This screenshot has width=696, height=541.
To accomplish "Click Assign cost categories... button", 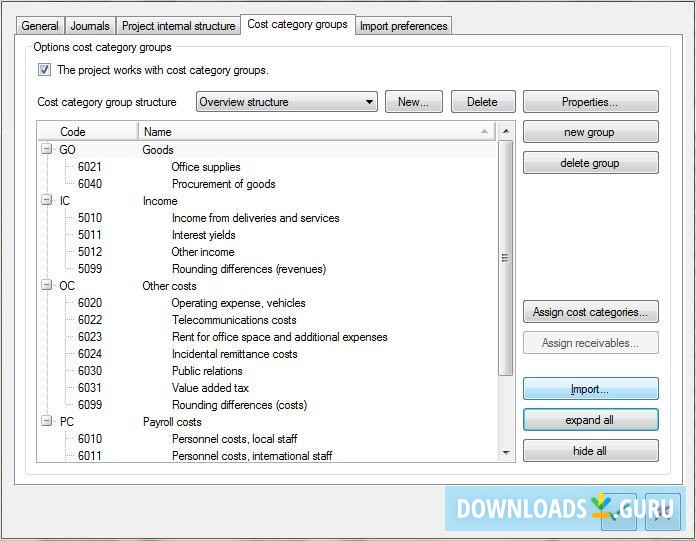I will [590, 312].
